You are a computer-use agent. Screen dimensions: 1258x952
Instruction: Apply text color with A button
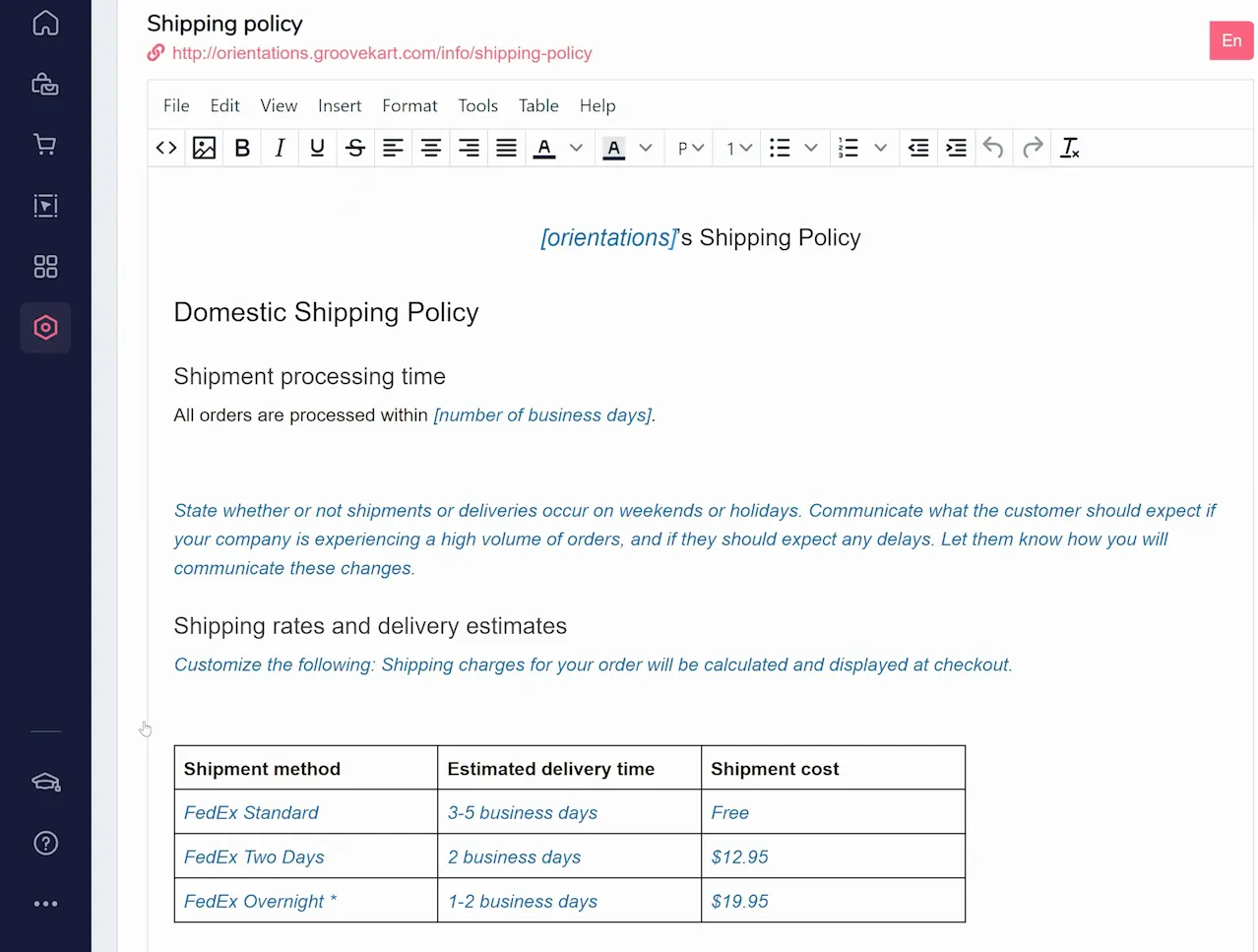(544, 148)
